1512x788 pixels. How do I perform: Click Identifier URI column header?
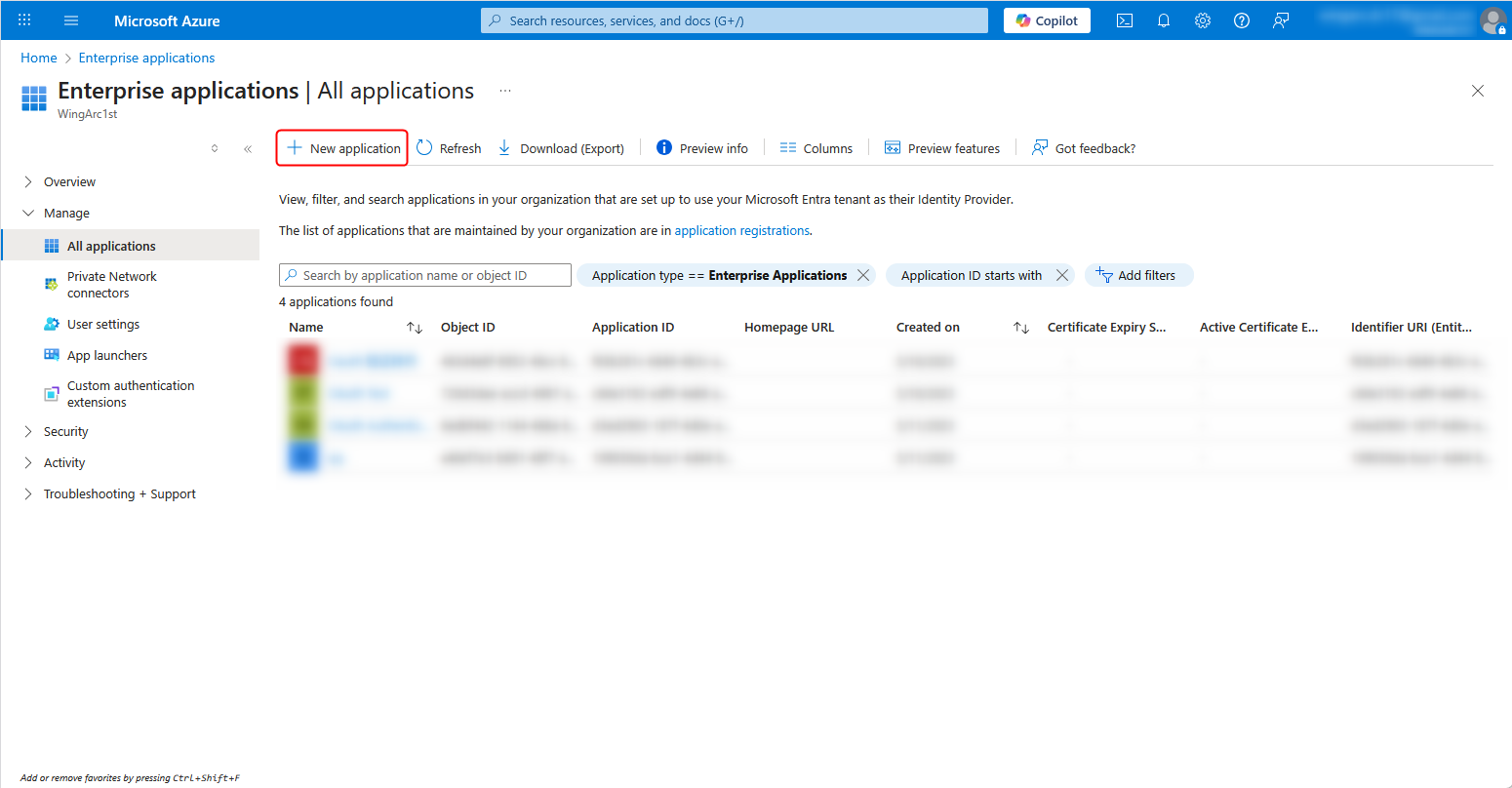[x=1411, y=328]
